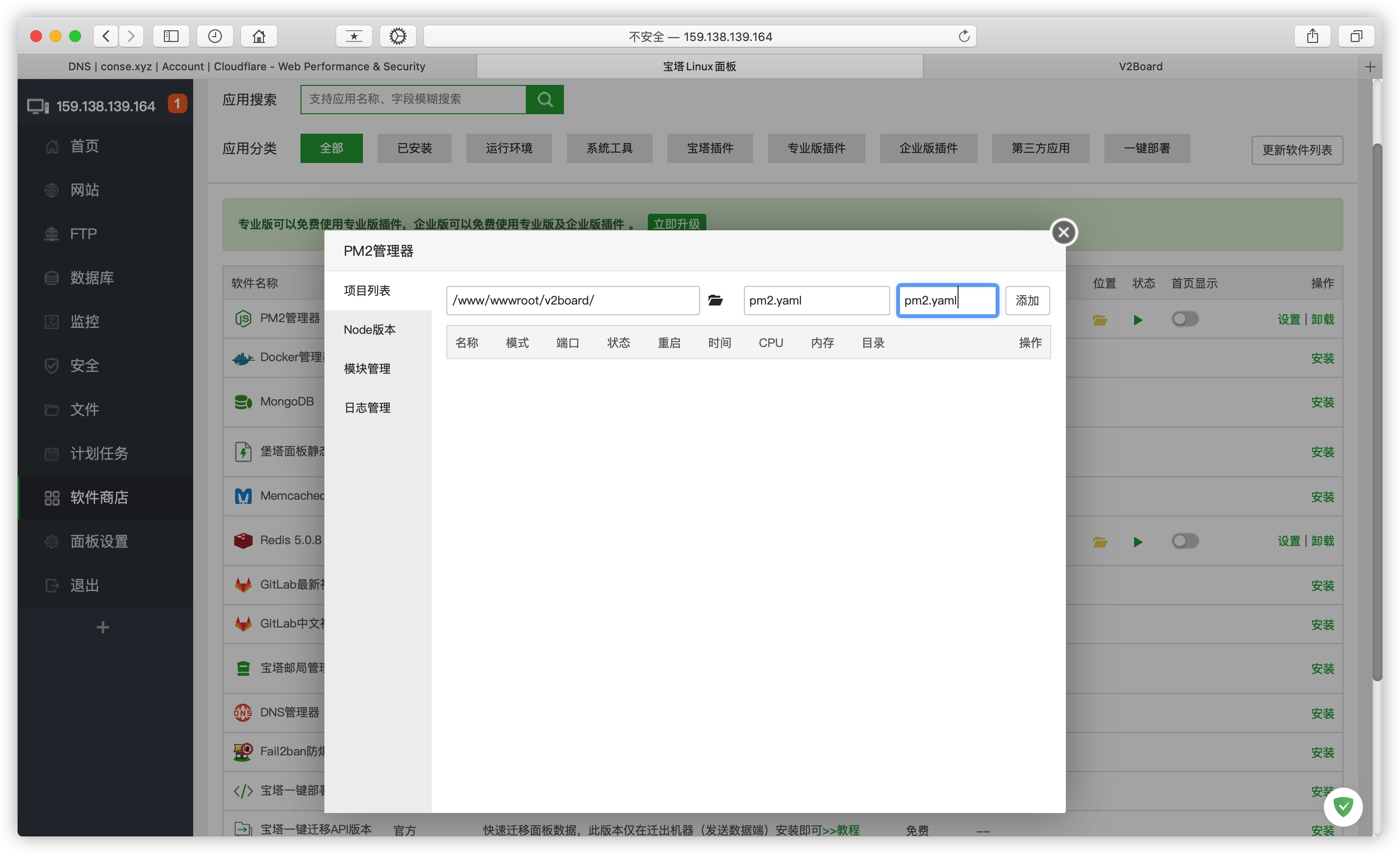This screenshot has width=1400, height=854.
Task: Click 安装 link for MongoDB
Action: tap(1322, 402)
